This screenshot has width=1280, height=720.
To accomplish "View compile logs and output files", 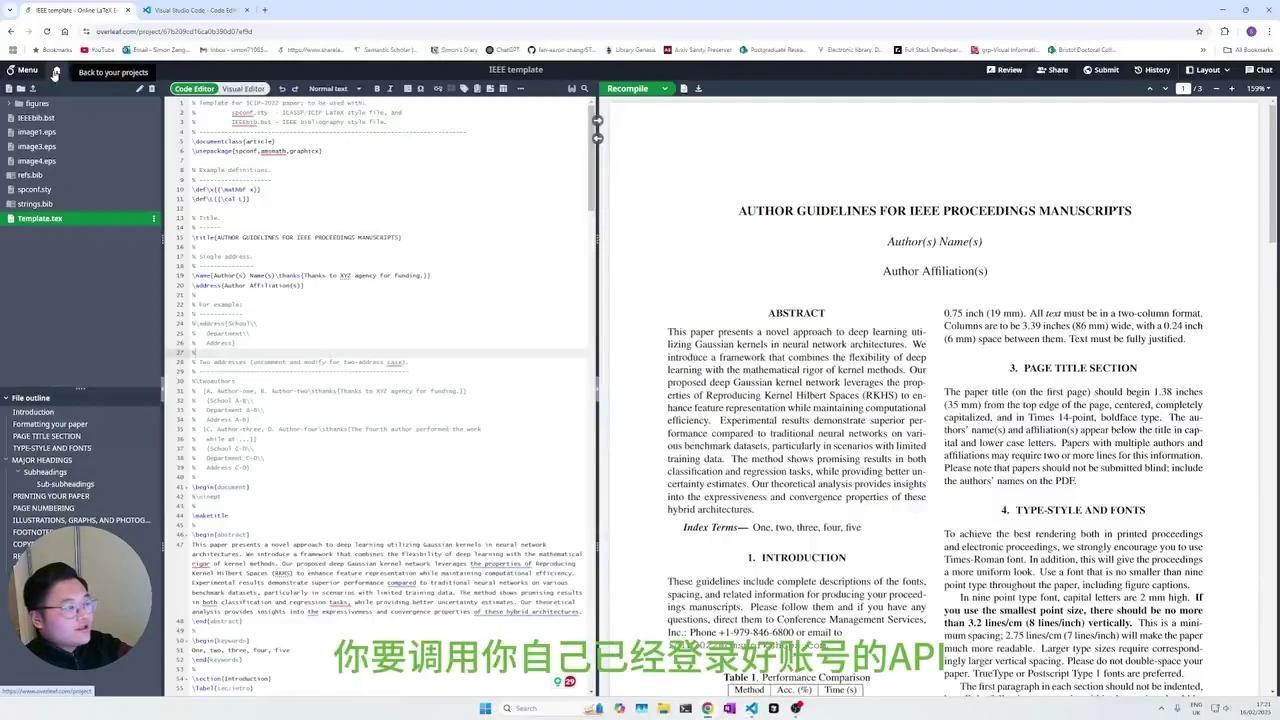I will 684,89.
